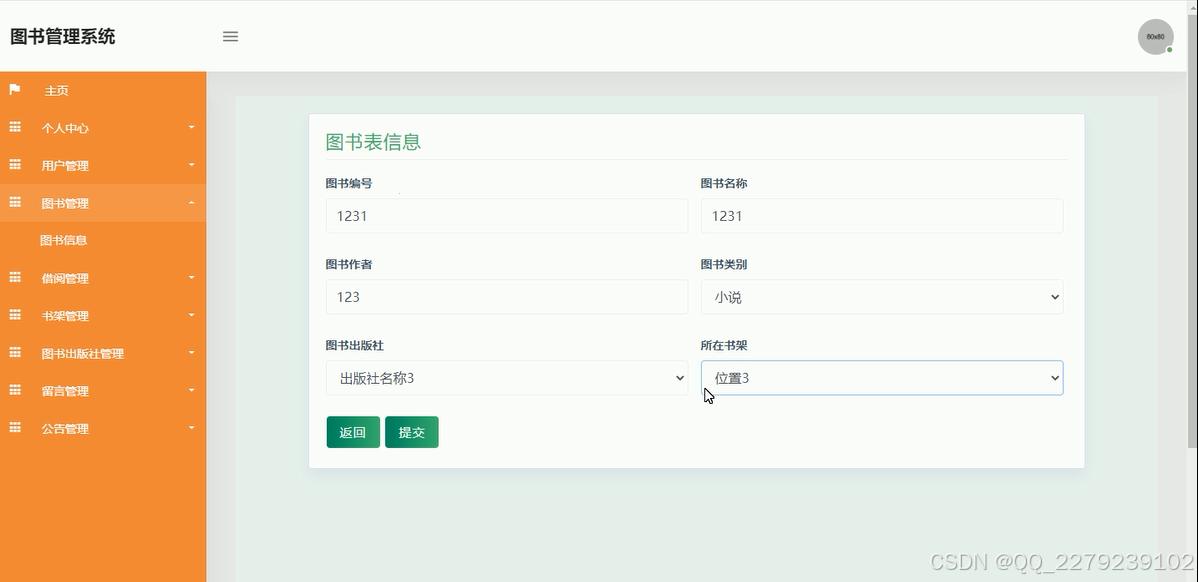Expand the 借阅管理 menu arrow
This screenshot has width=1198, height=582.
pyautogui.click(x=192, y=277)
